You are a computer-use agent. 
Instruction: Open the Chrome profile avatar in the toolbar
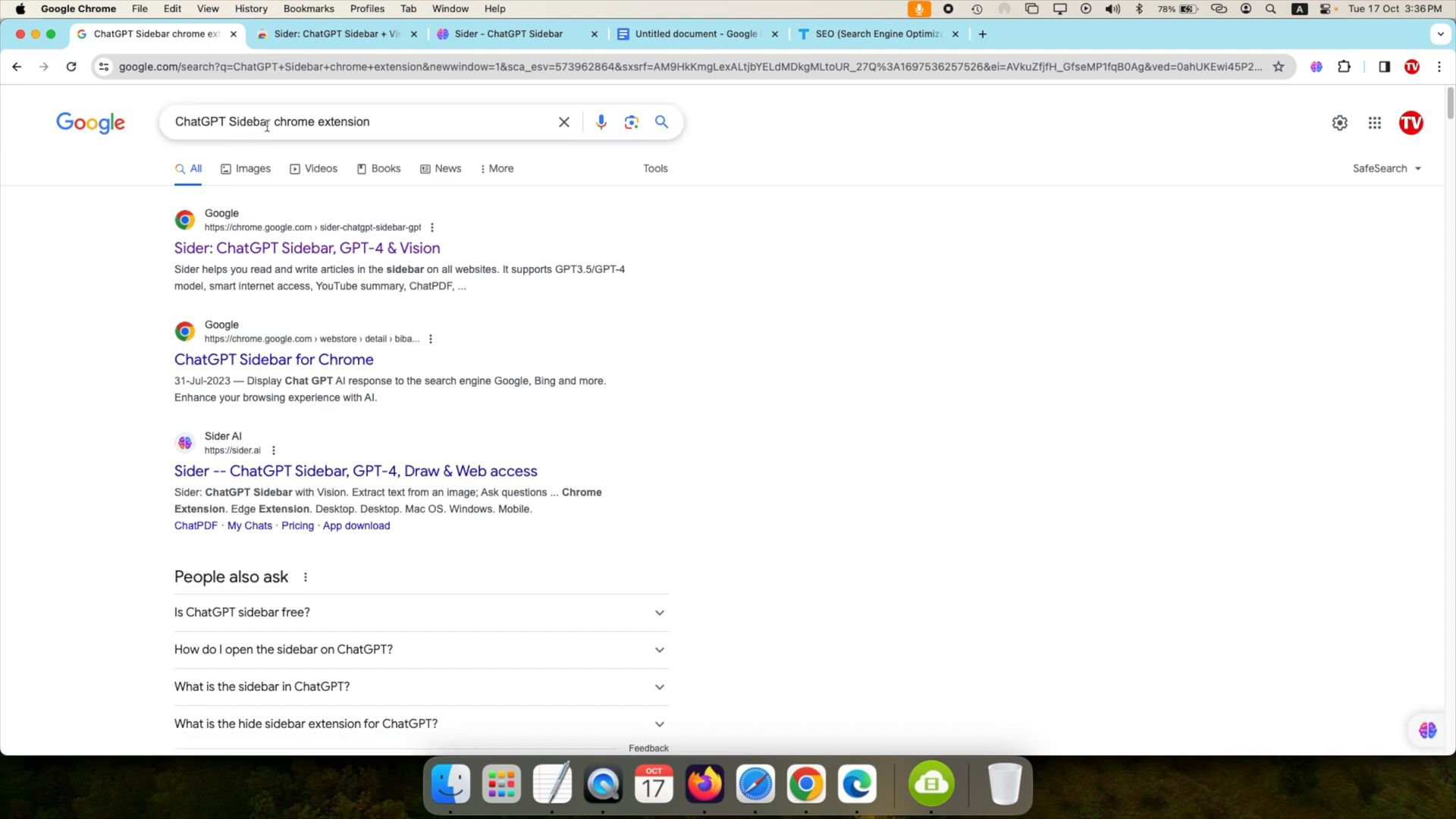(x=1411, y=67)
